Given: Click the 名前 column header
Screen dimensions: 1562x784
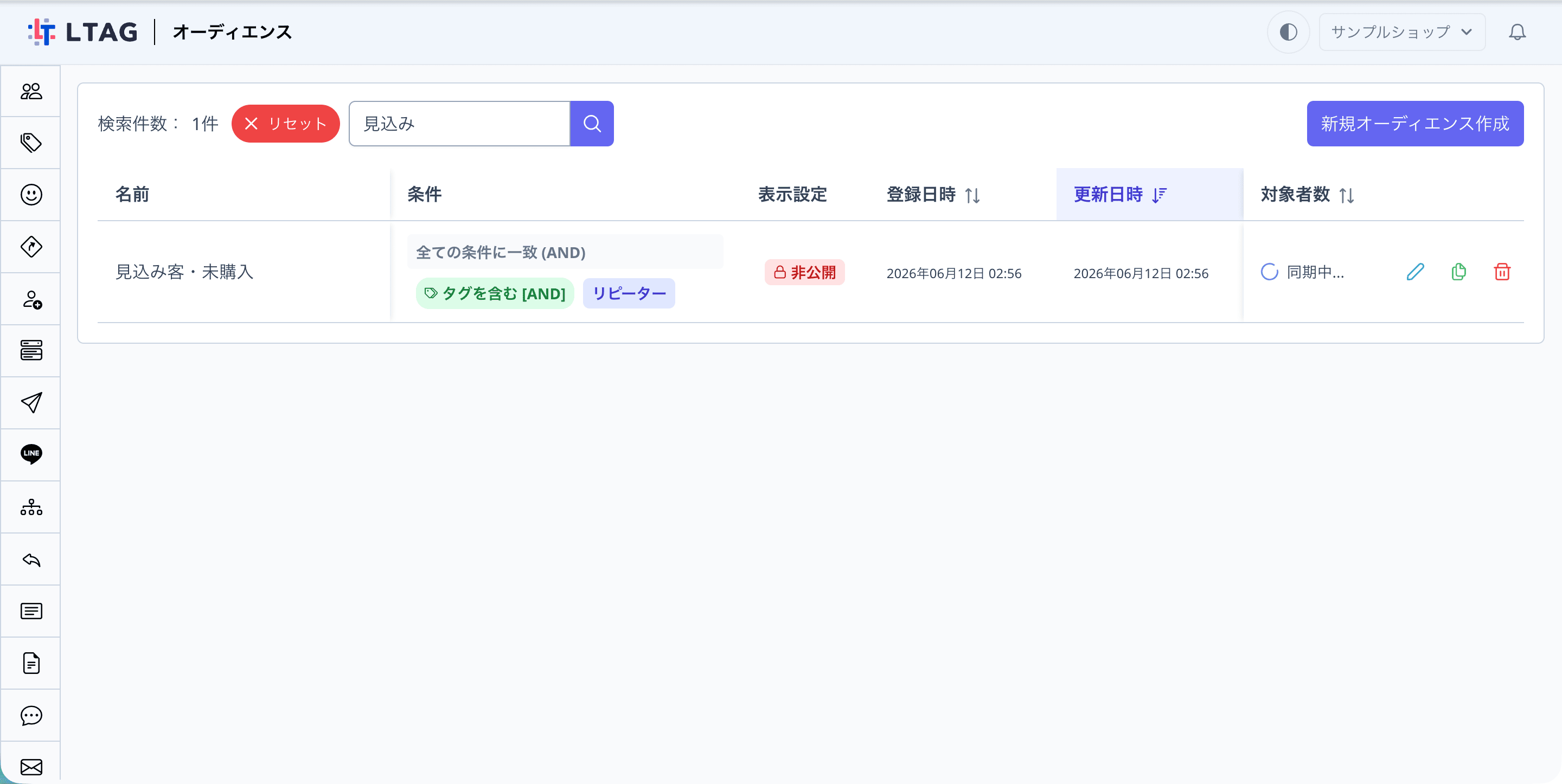Looking at the screenshot, I should click(x=132, y=195).
